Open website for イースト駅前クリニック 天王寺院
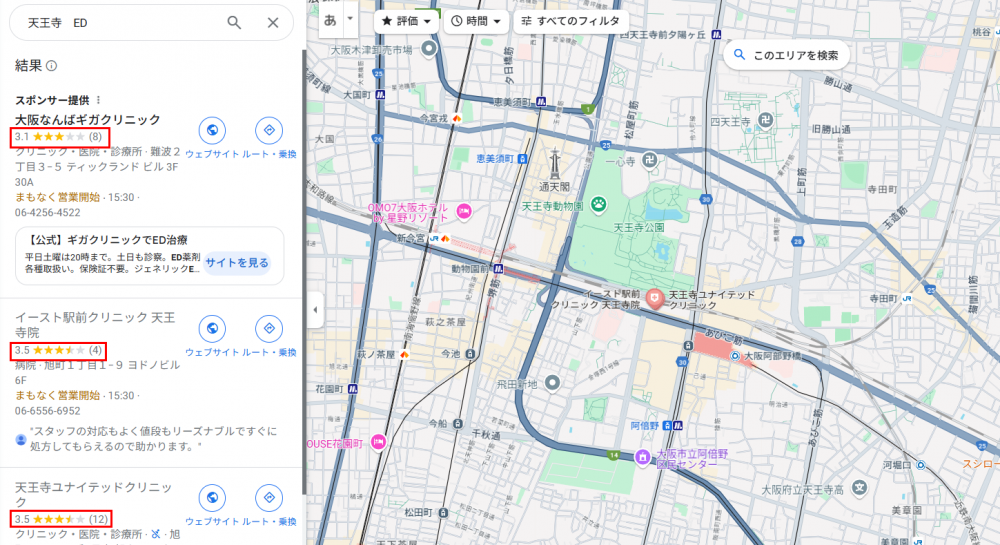This screenshot has width=1000, height=545. [212, 328]
